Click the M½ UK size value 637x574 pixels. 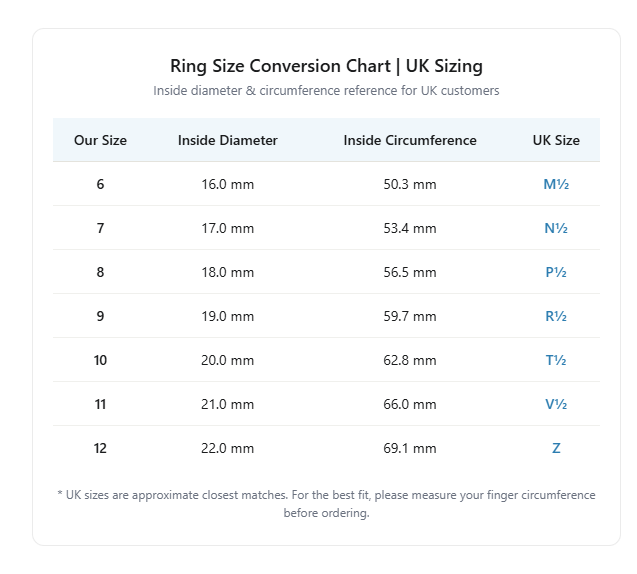point(556,184)
